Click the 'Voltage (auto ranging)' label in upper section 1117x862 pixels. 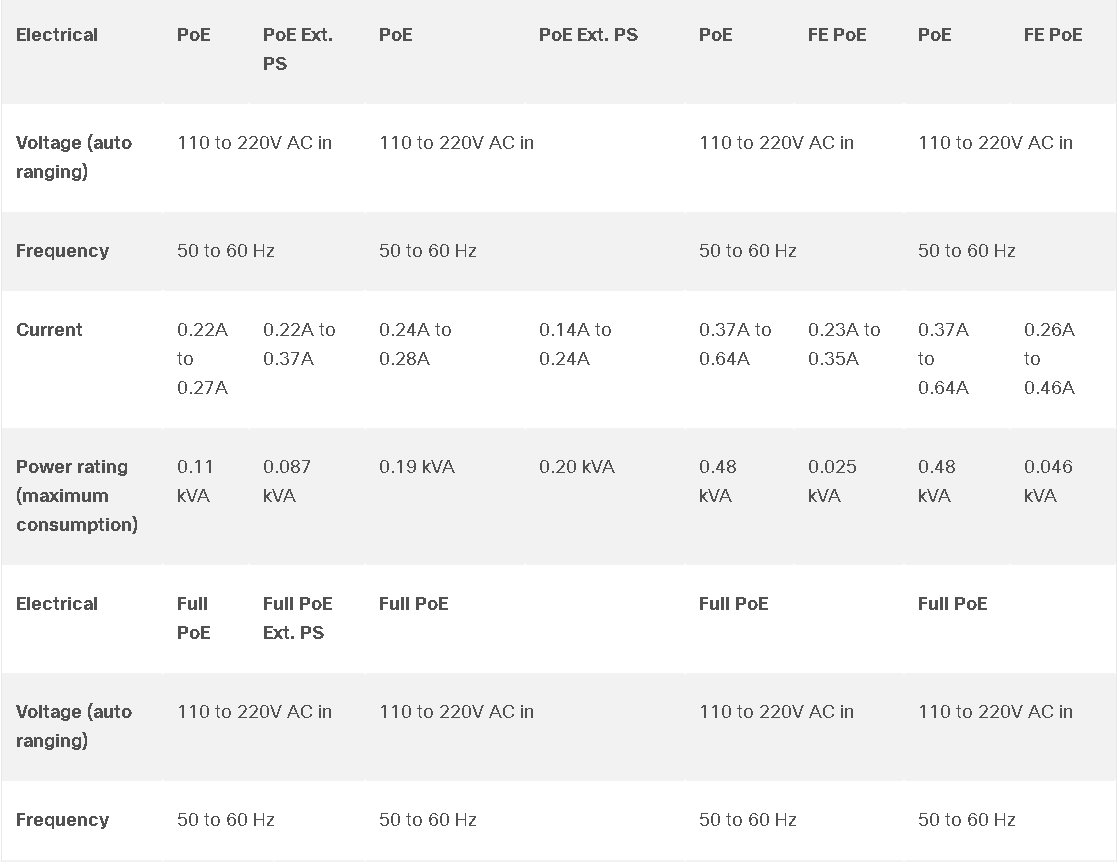point(73,157)
